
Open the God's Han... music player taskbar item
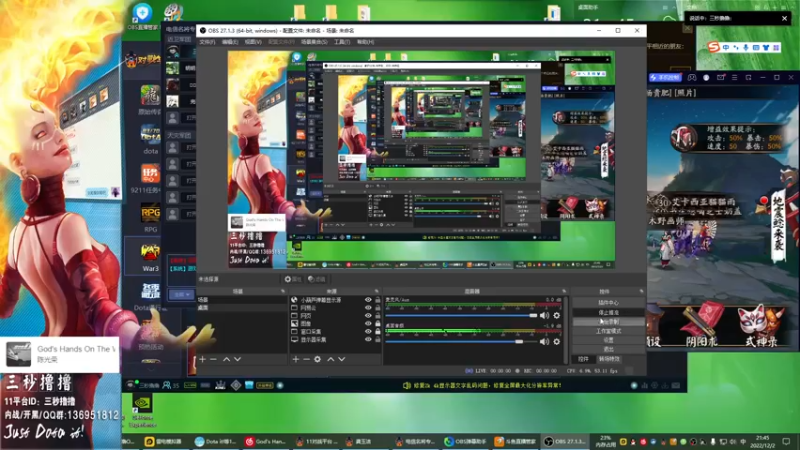click(x=266, y=441)
